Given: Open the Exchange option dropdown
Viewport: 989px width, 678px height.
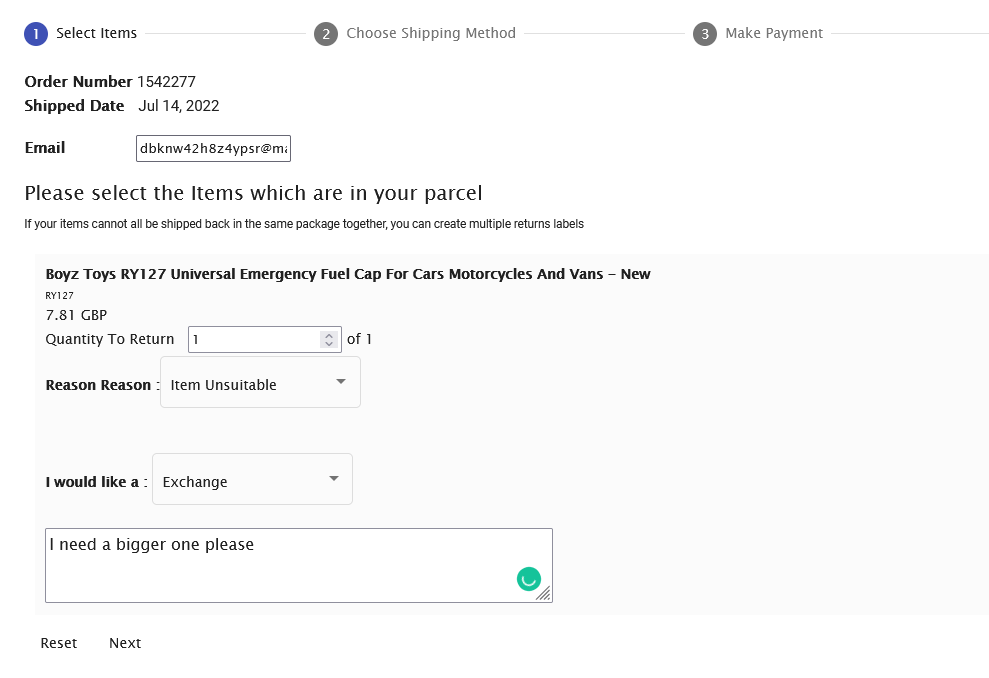Looking at the screenshot, I should click(252, 479).
